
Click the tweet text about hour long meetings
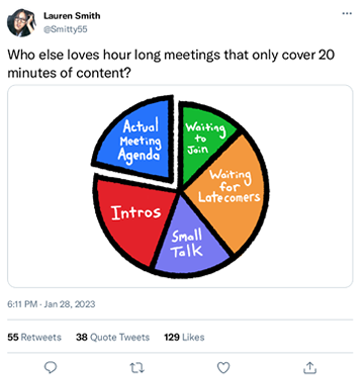(x=171, y=63)
